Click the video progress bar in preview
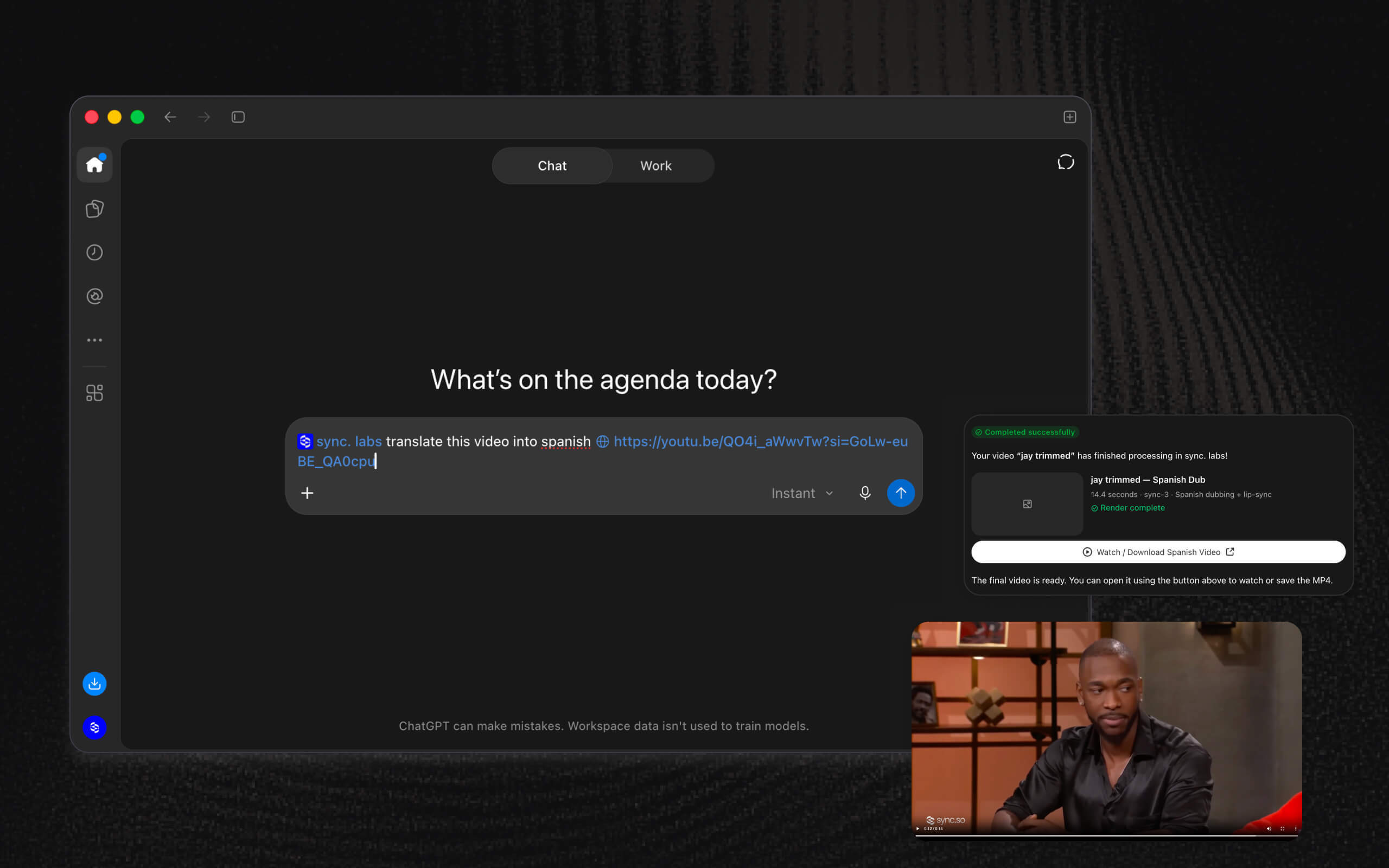Viewport: 1389px width, 868px height. 1107,836
